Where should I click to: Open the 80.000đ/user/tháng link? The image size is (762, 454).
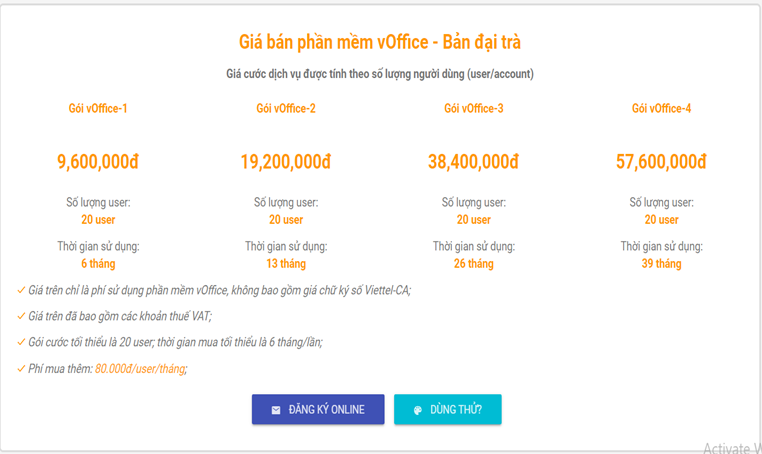140,369
